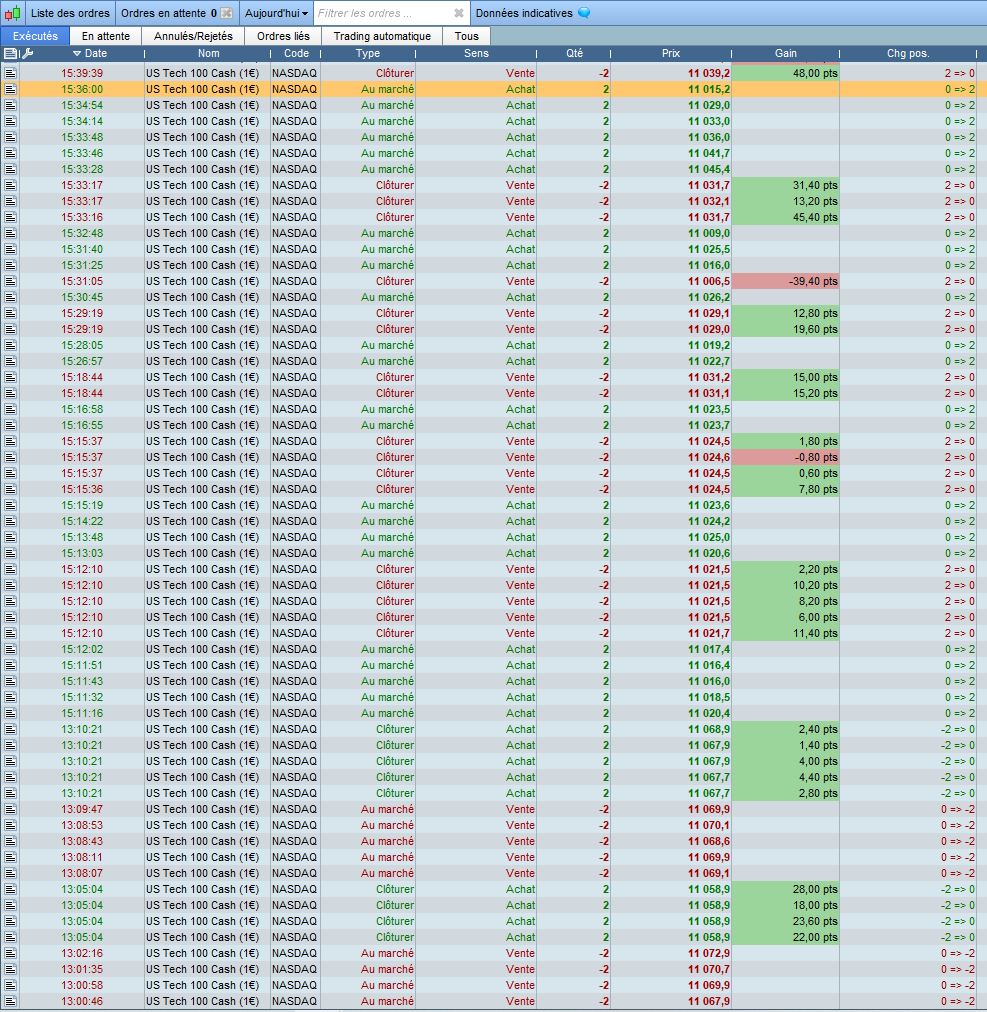987x1012 pixels.
Task: Open details icon of the 15:31:05 order
Action: [10, 281]
